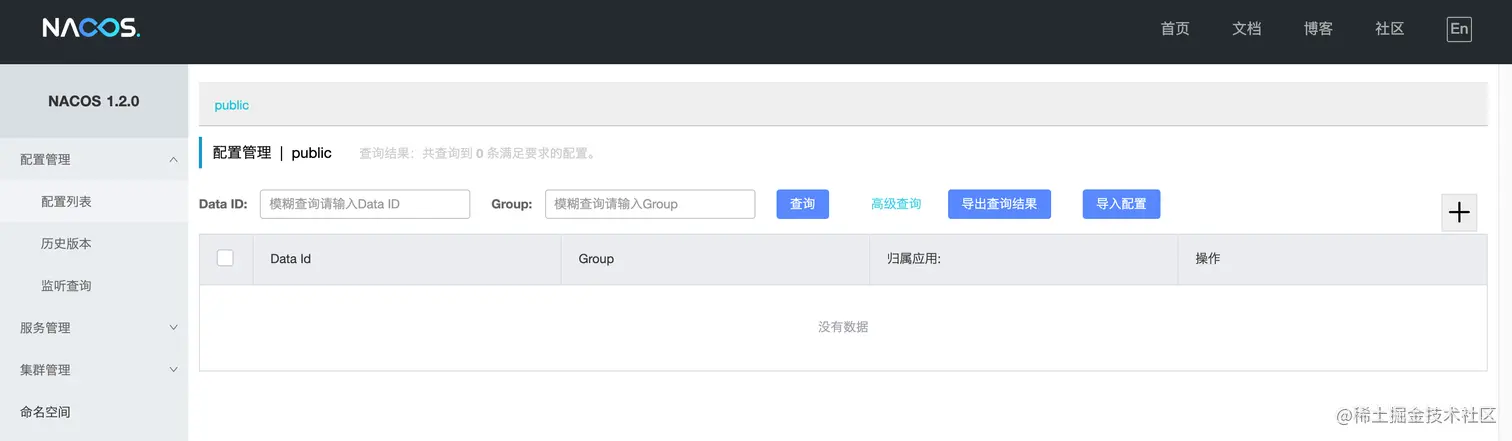Open 监听查询 in the sidebar

tap(66, 285)
